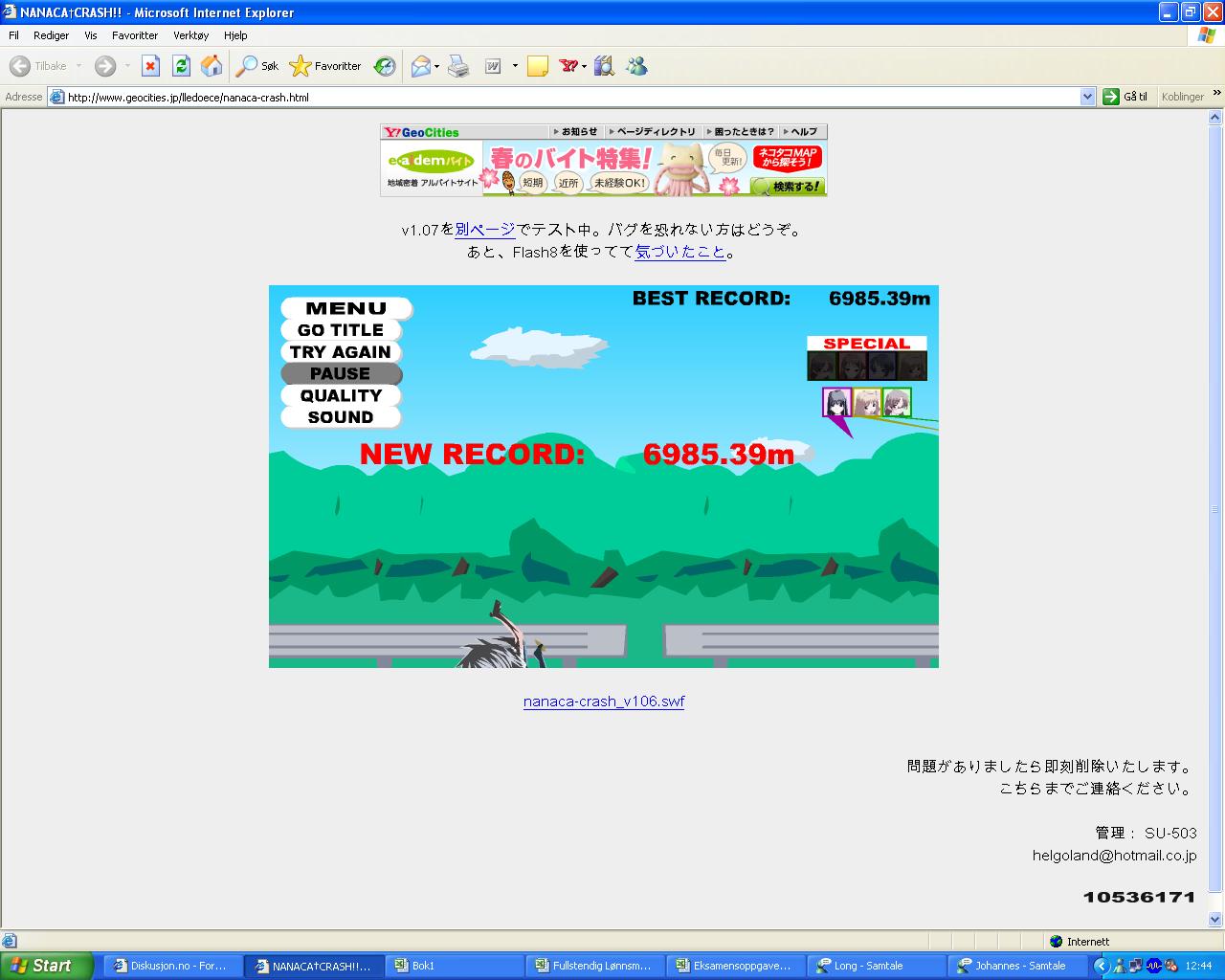Go to the home page icon
Viewport: 1225px width, 980px height.
pyautogui.click(x=212, y=66)
